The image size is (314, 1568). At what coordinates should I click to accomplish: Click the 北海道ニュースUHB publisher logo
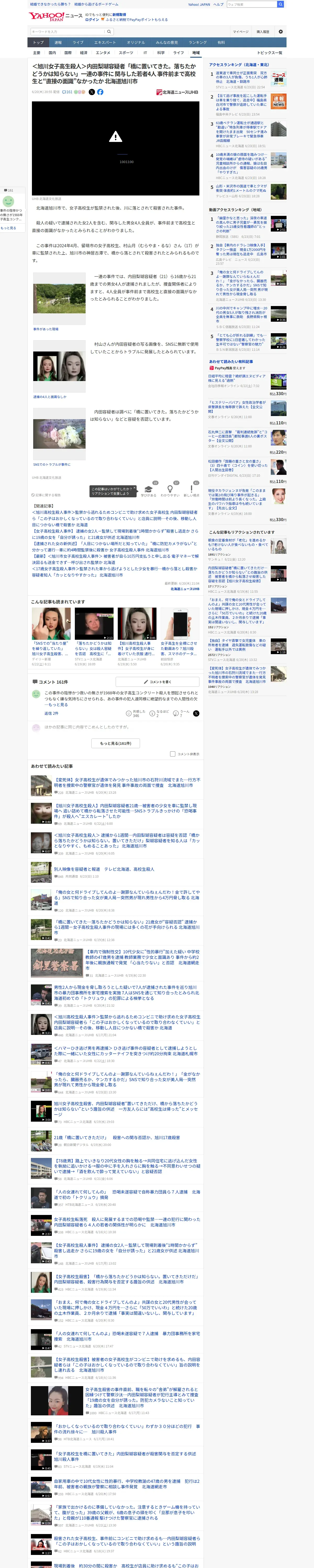177,92
